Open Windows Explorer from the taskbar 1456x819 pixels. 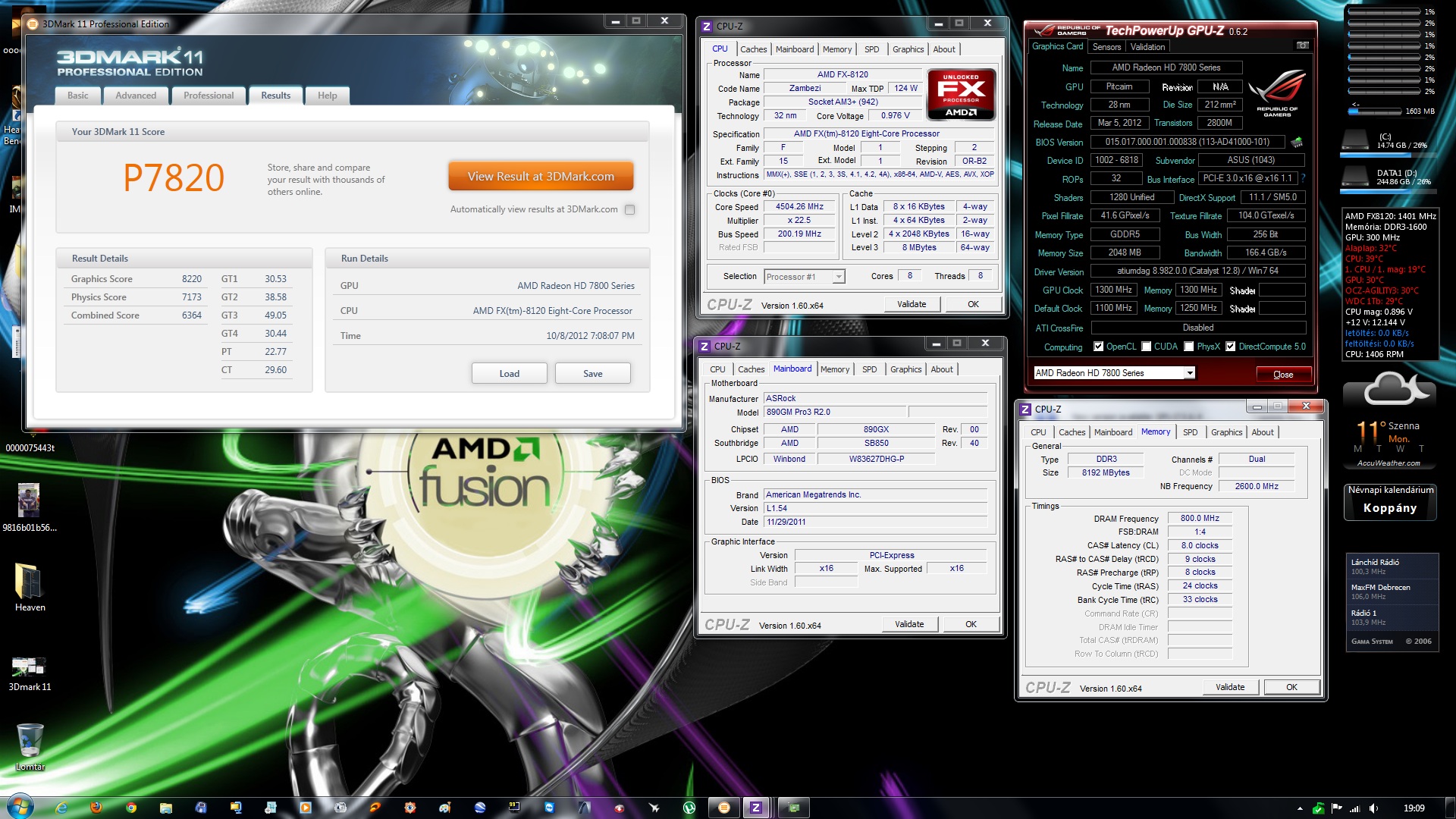(166, 808)
